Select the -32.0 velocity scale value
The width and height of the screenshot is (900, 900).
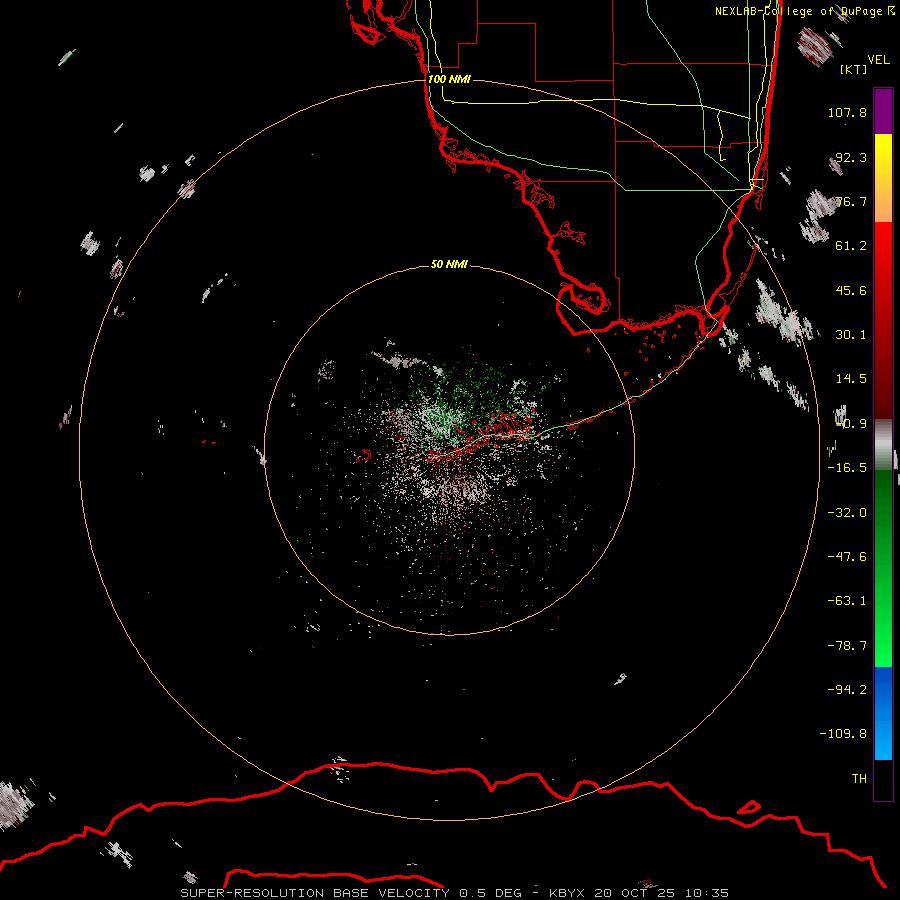pyautogui.click(x=847, y=512)
